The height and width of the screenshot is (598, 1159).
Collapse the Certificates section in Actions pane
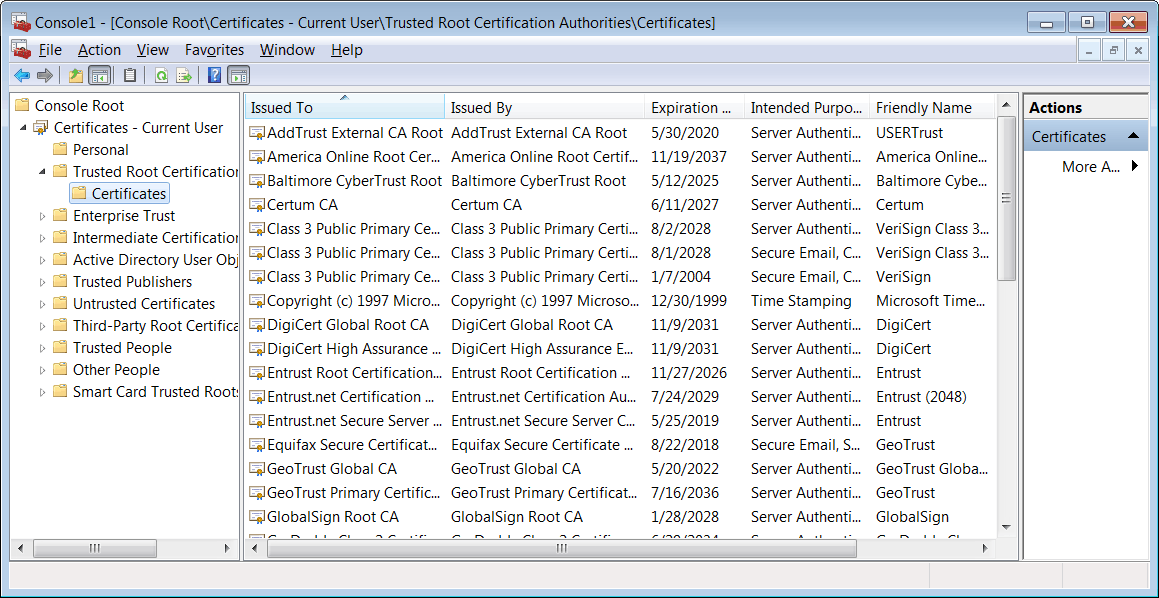(1132, 137)
